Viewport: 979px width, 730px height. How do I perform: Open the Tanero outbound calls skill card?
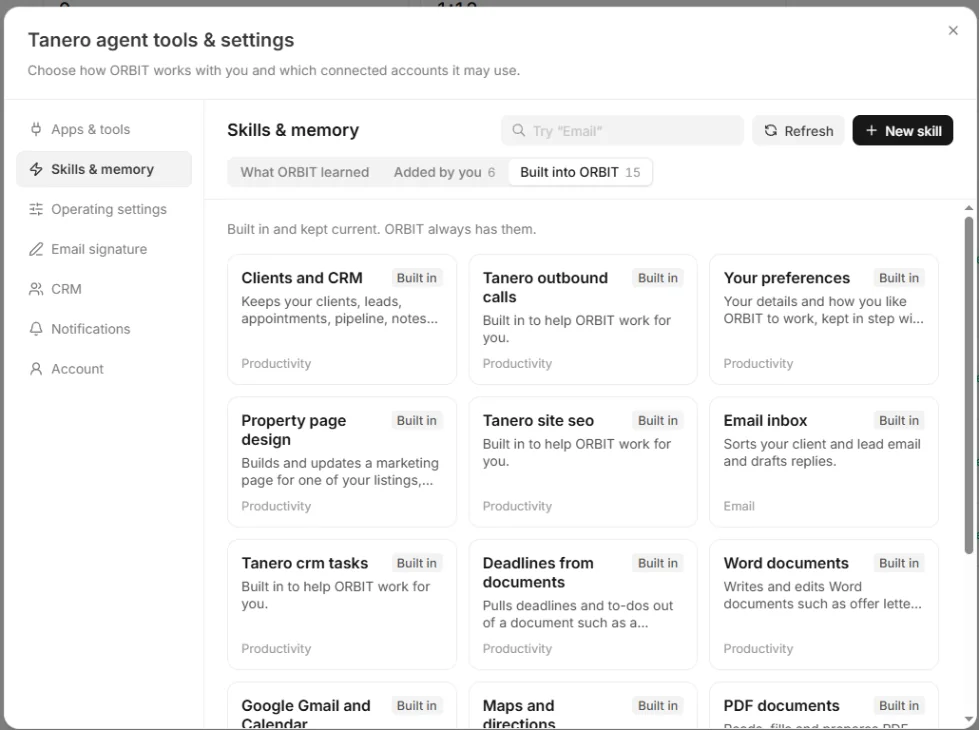pos(583,319)
